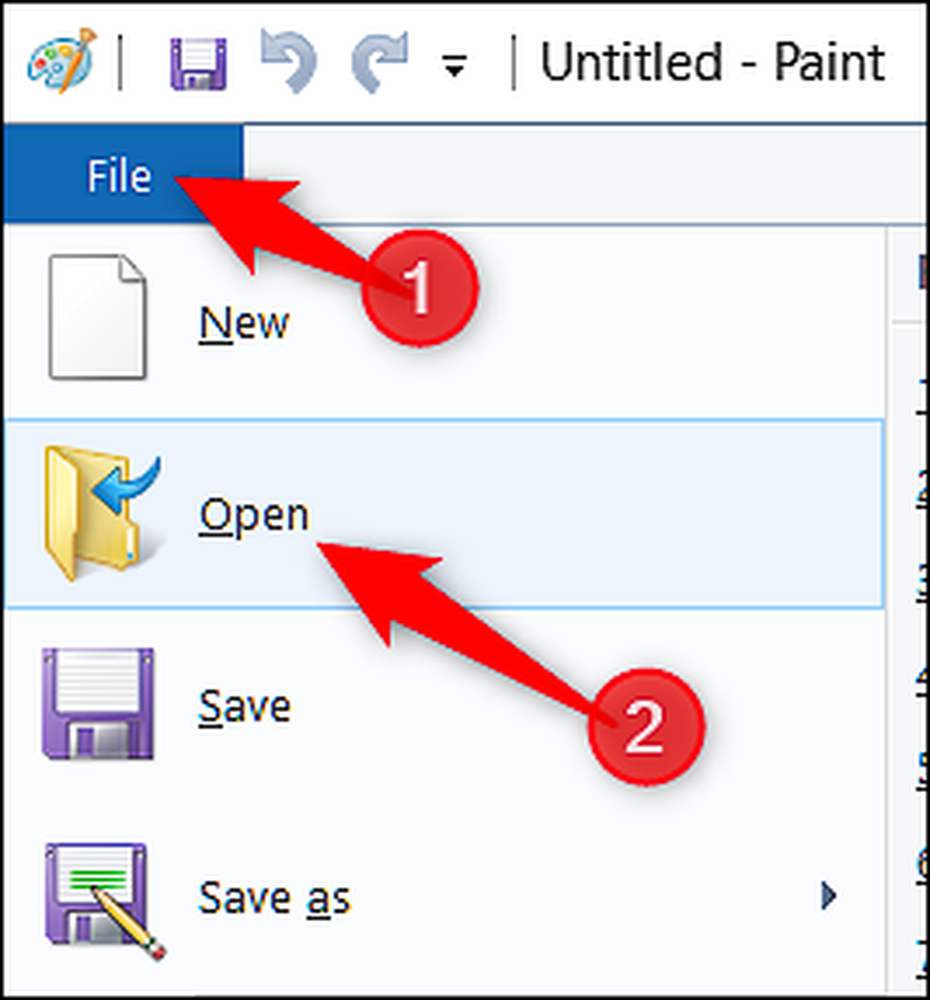
Task: Choose the New menu label
Action: pos(244,323)
